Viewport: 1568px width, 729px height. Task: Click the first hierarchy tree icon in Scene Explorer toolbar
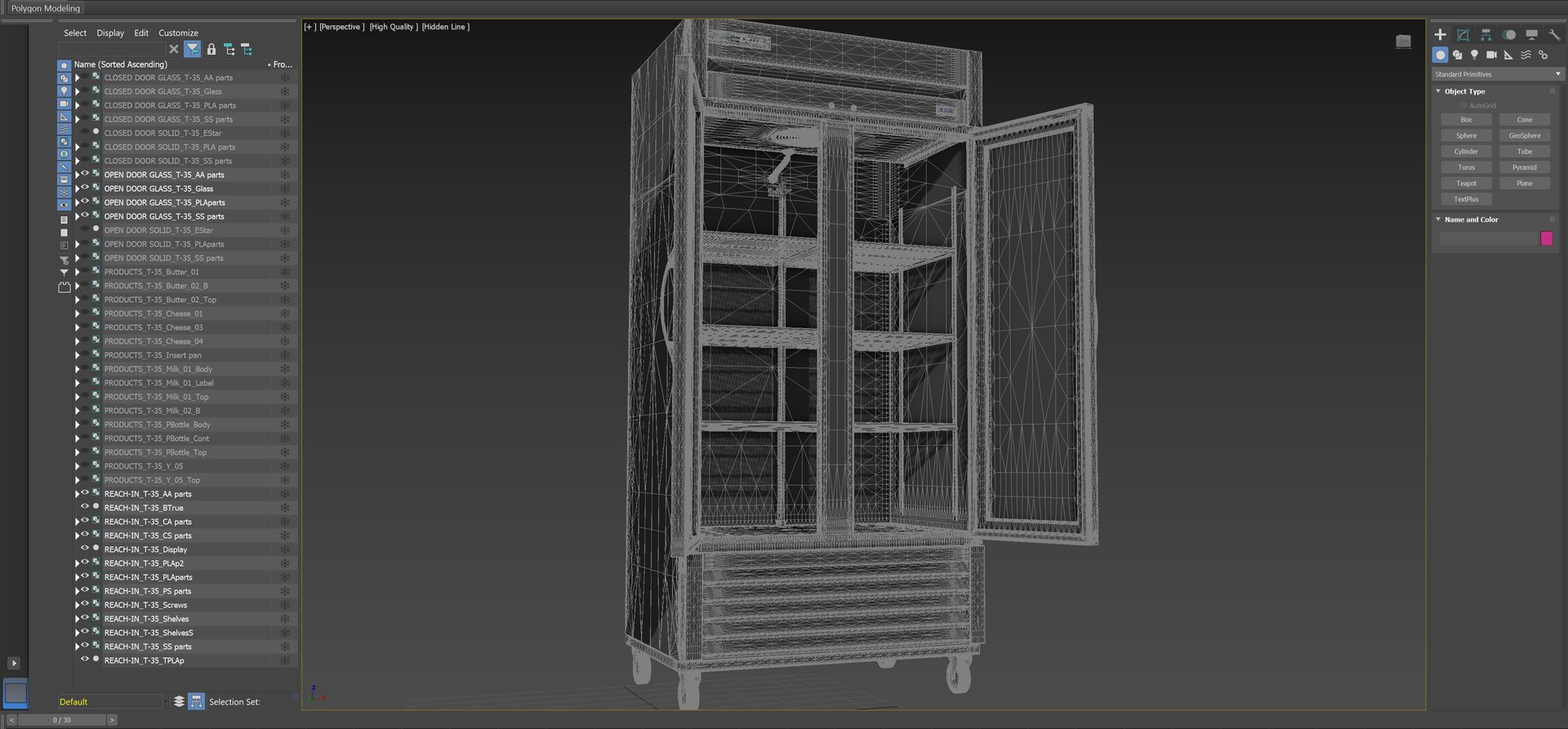pos(229,49)
